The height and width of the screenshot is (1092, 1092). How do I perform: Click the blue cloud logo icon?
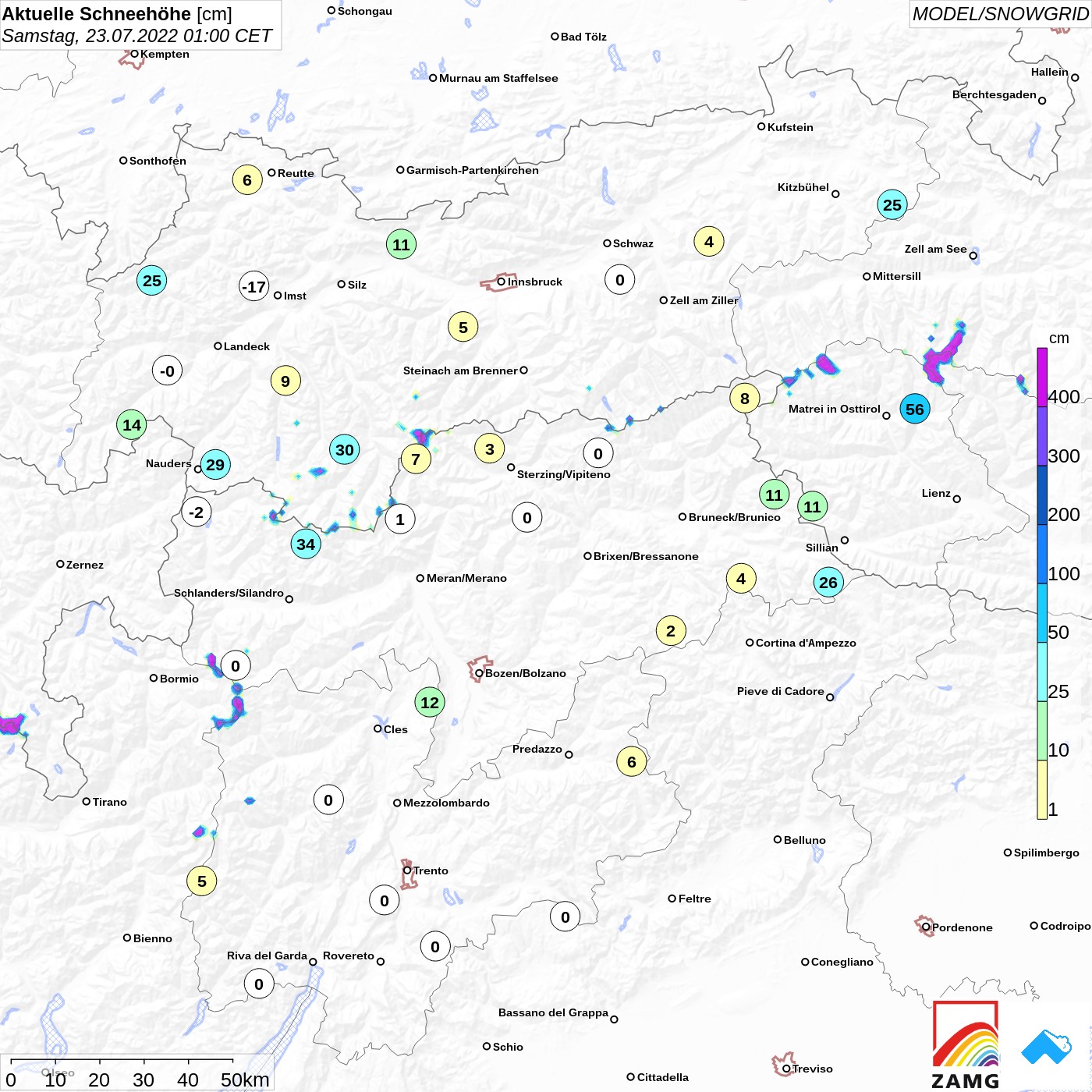coord(1047,1047)
